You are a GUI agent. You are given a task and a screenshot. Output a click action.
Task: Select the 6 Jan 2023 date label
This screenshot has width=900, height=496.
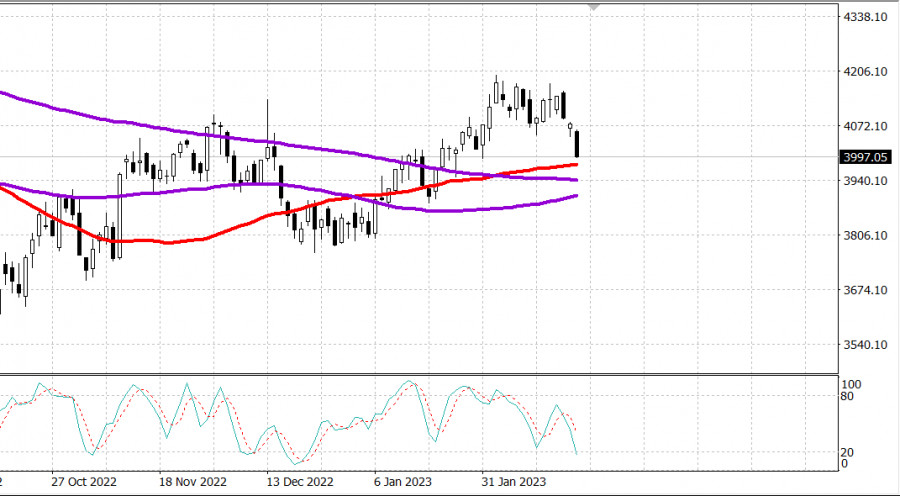(406, 481)
